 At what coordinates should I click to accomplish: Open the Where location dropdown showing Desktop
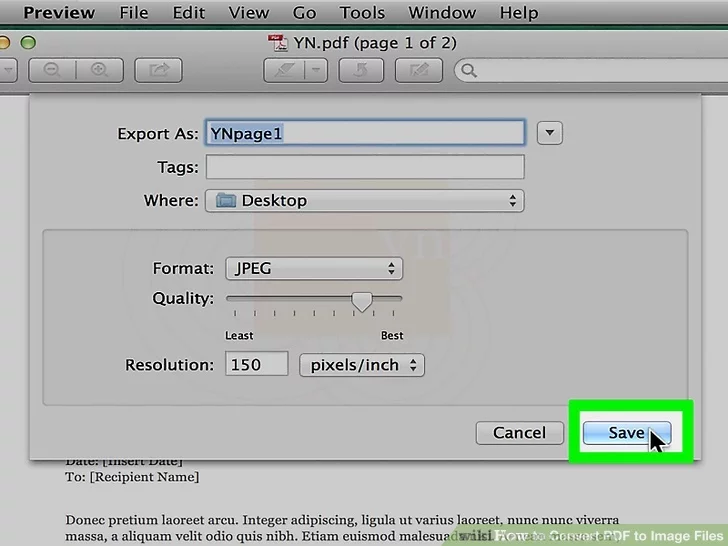[364, 201]
